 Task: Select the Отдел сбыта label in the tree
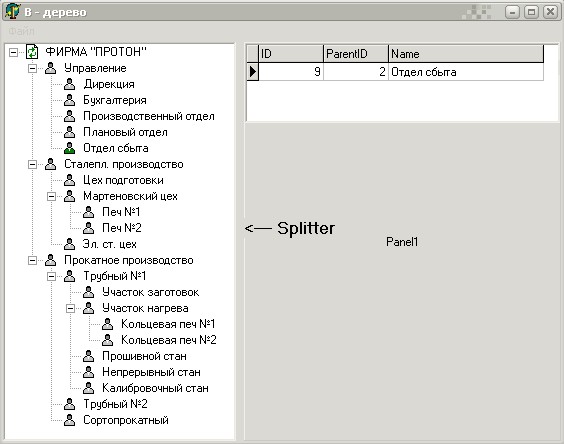116,148
